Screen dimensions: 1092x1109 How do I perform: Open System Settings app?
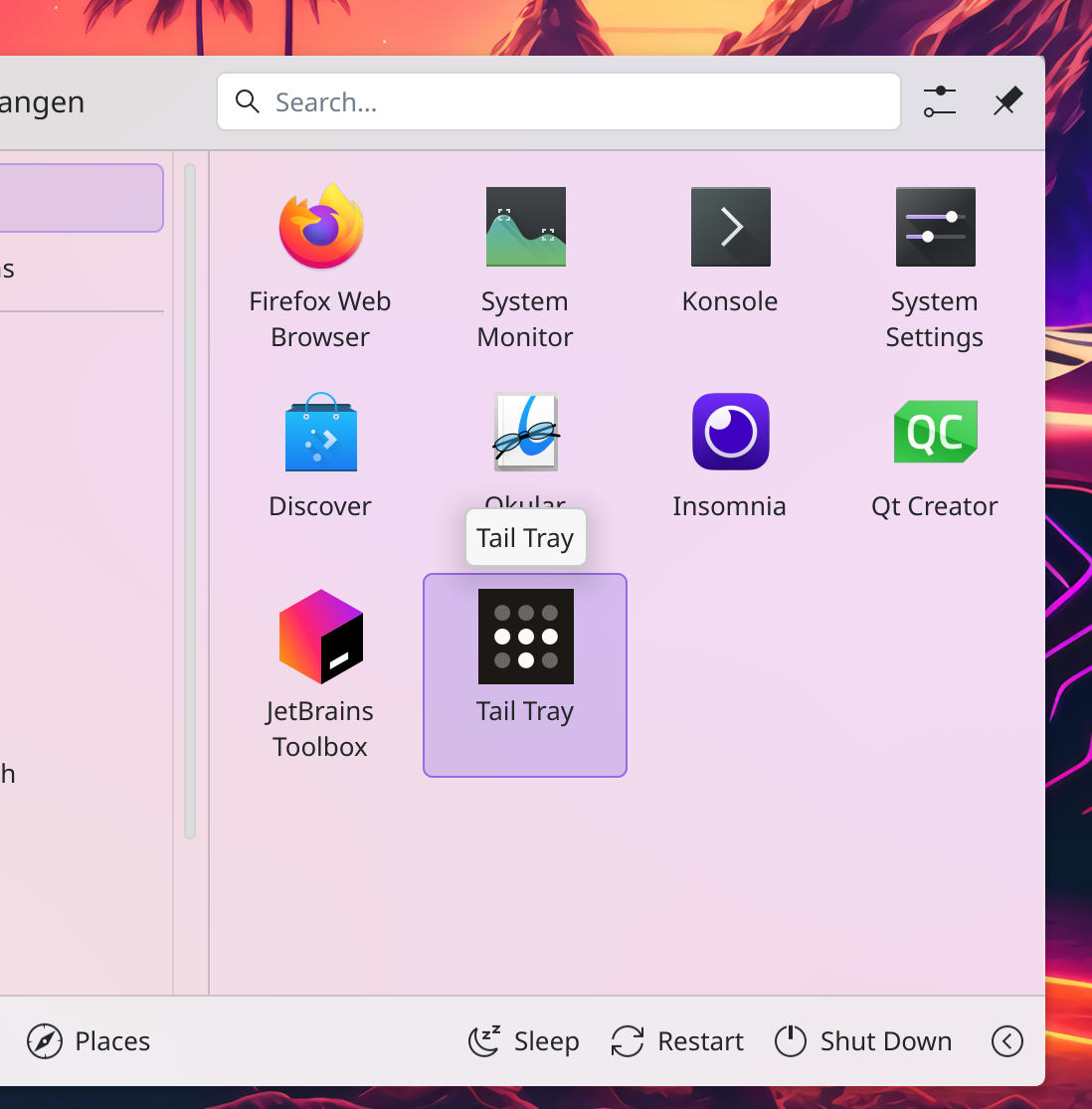tap(934, 267)
